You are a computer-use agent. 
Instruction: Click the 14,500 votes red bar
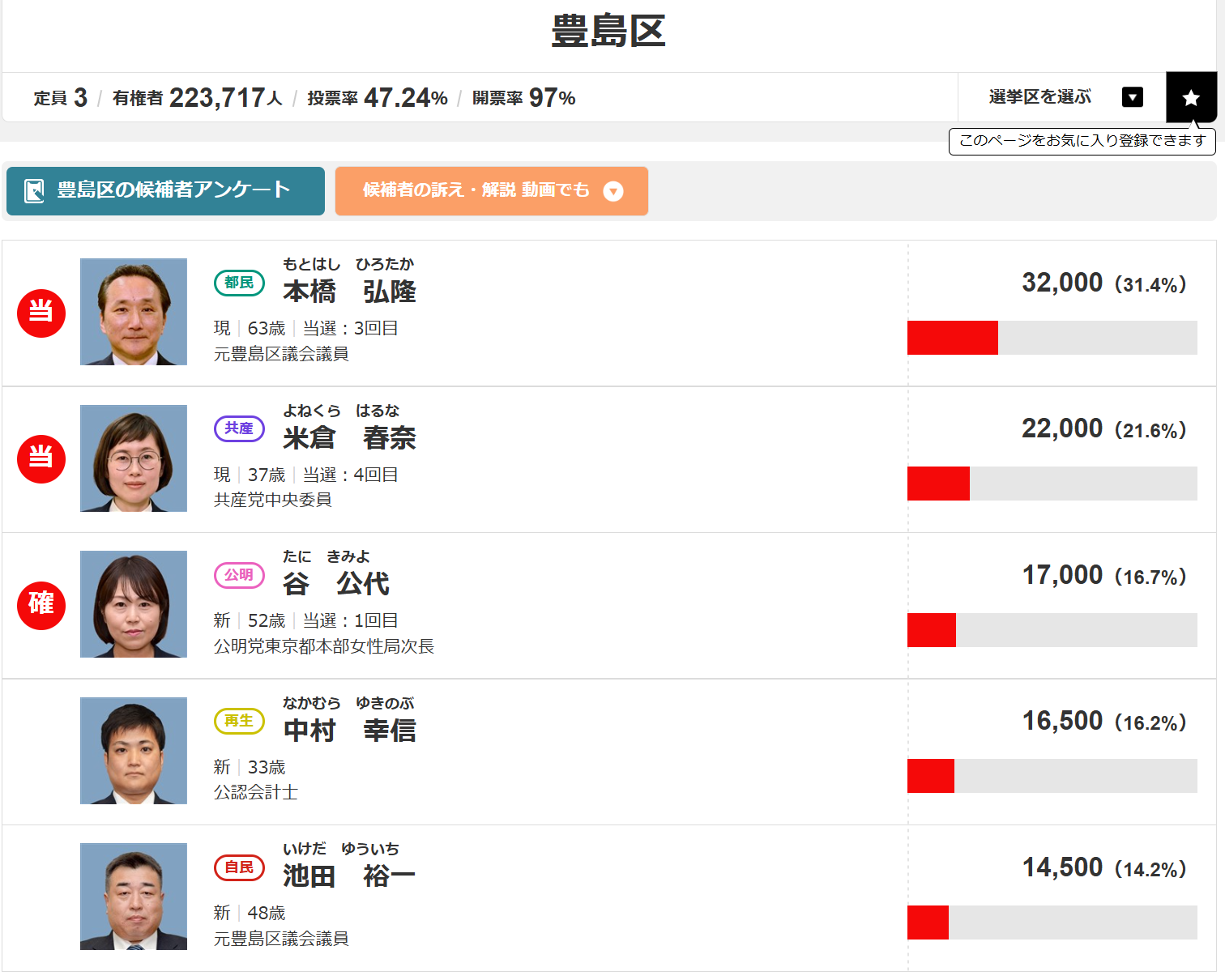pos(928,922)
